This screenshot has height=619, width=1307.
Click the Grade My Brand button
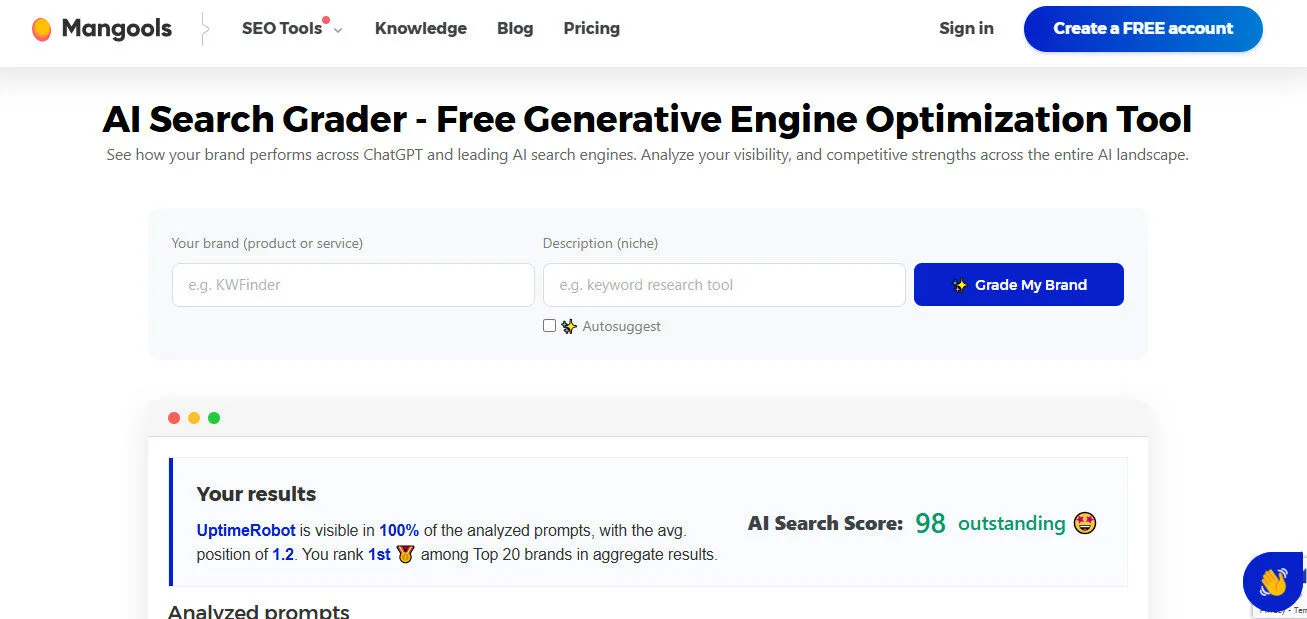1018,284
